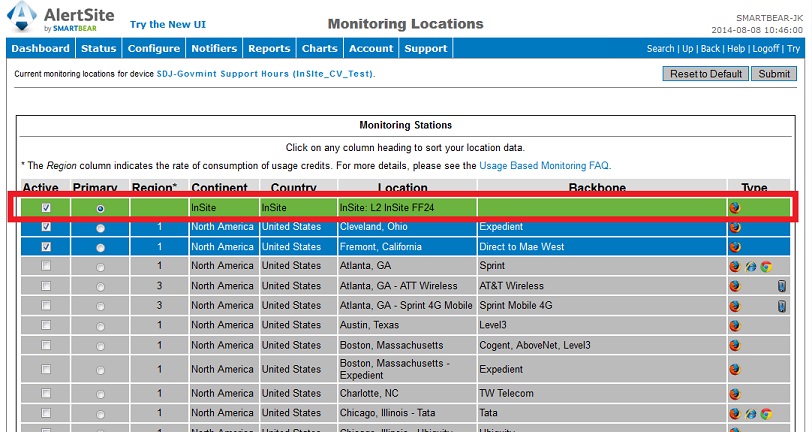Open Try the New UI link

coord(168,24)
